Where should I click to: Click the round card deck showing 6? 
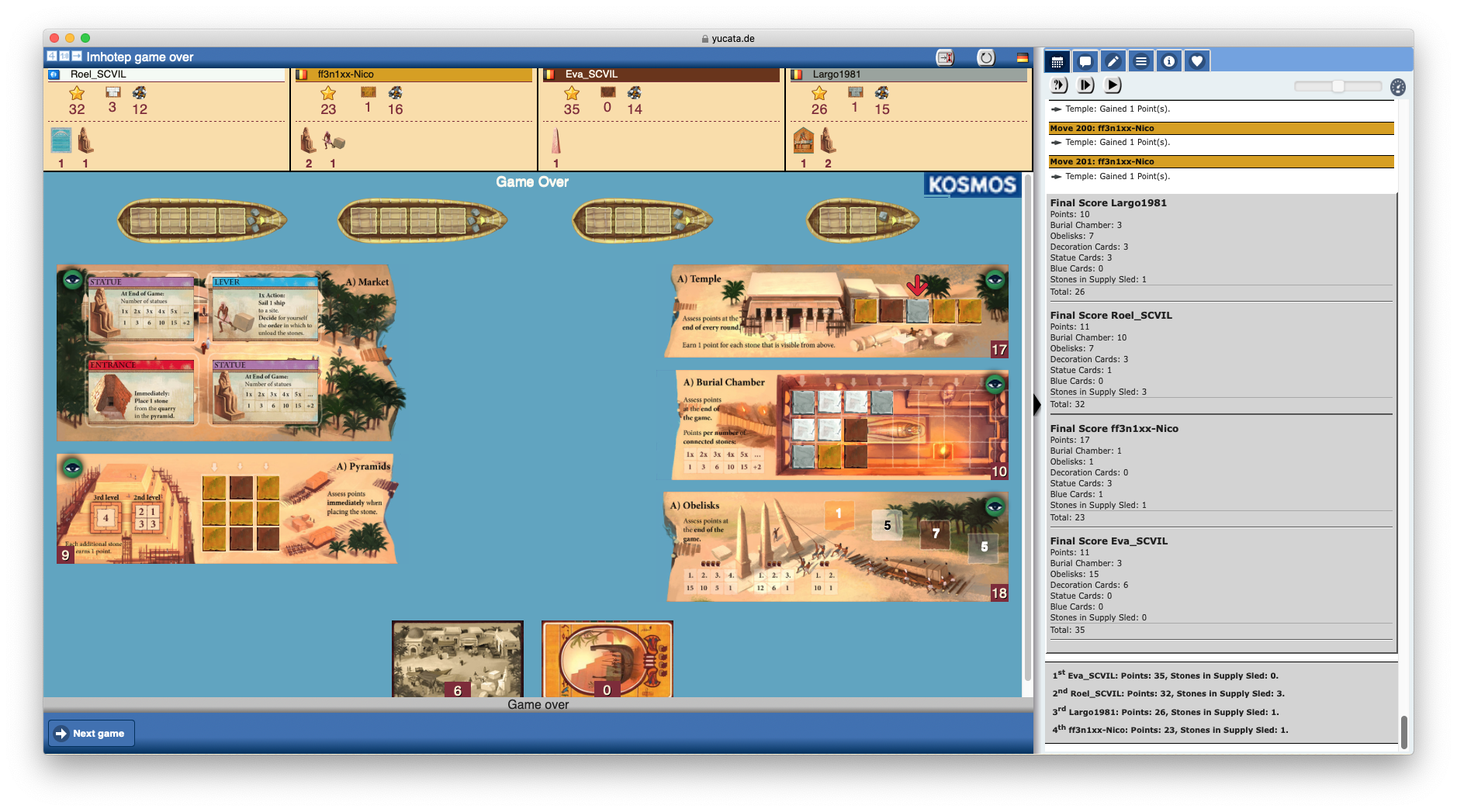458,659
